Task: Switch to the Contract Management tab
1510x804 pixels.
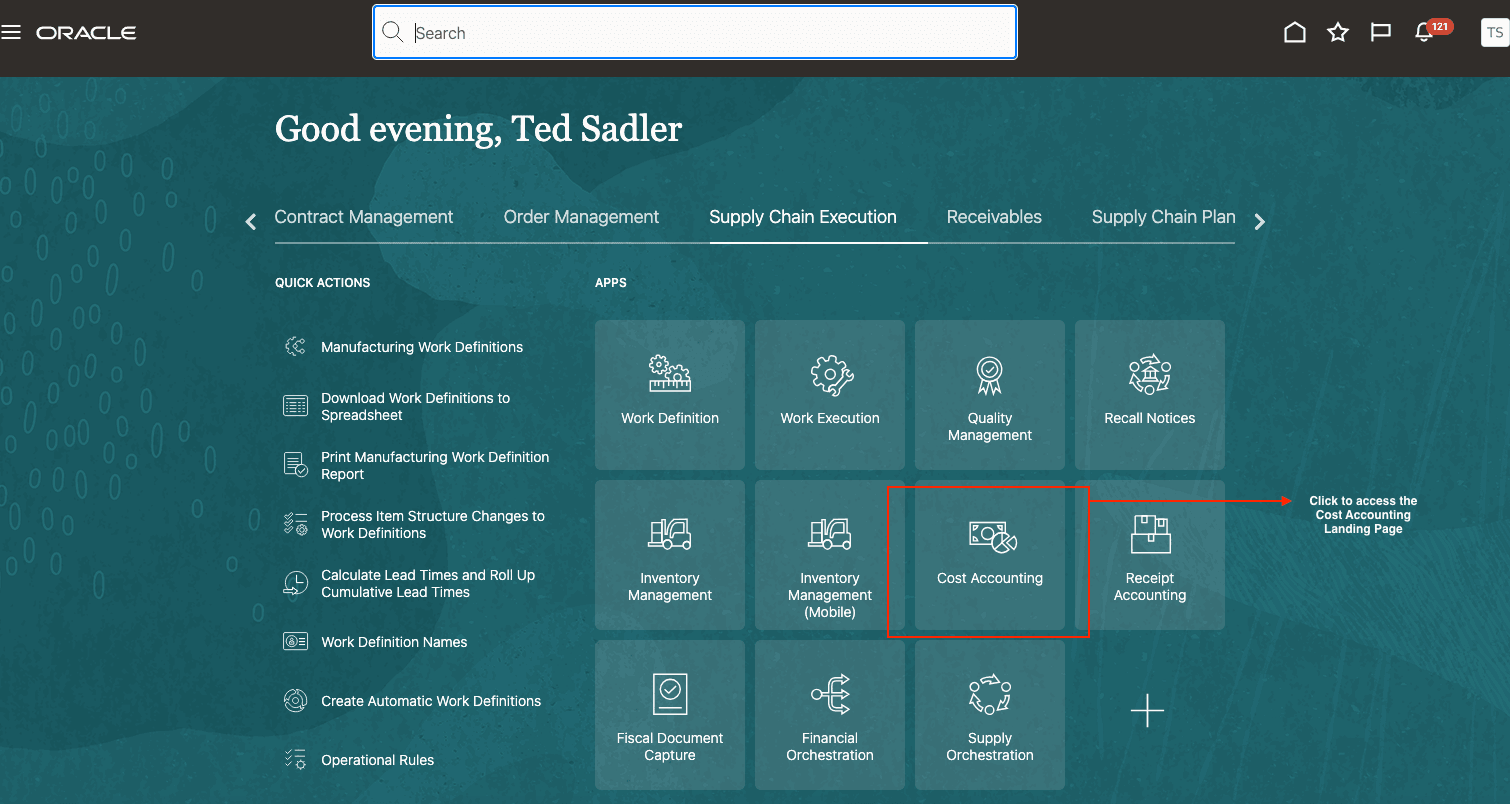Action: click(364, 217)
